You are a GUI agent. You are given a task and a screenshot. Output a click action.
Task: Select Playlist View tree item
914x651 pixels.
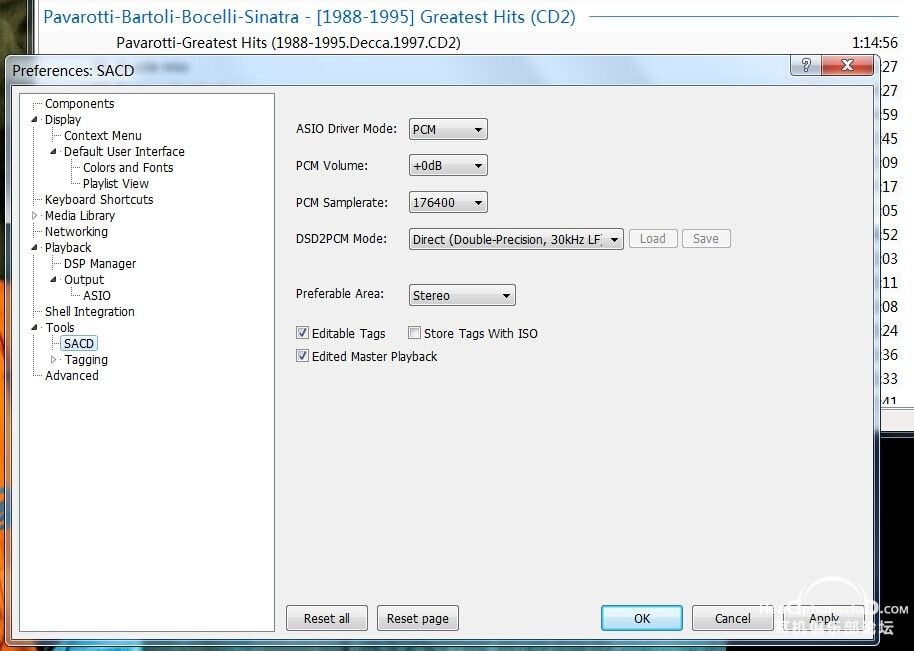[115, 184]
